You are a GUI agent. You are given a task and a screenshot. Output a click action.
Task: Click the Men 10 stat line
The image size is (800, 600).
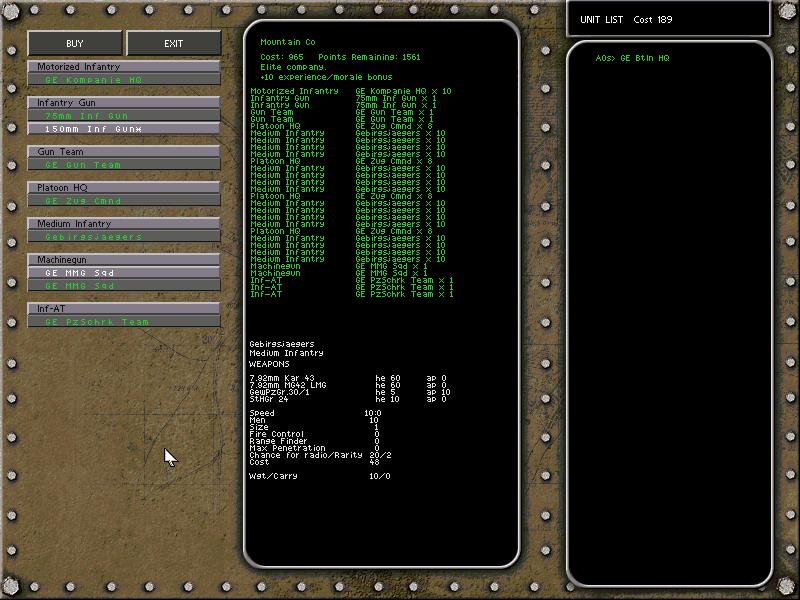314,420
